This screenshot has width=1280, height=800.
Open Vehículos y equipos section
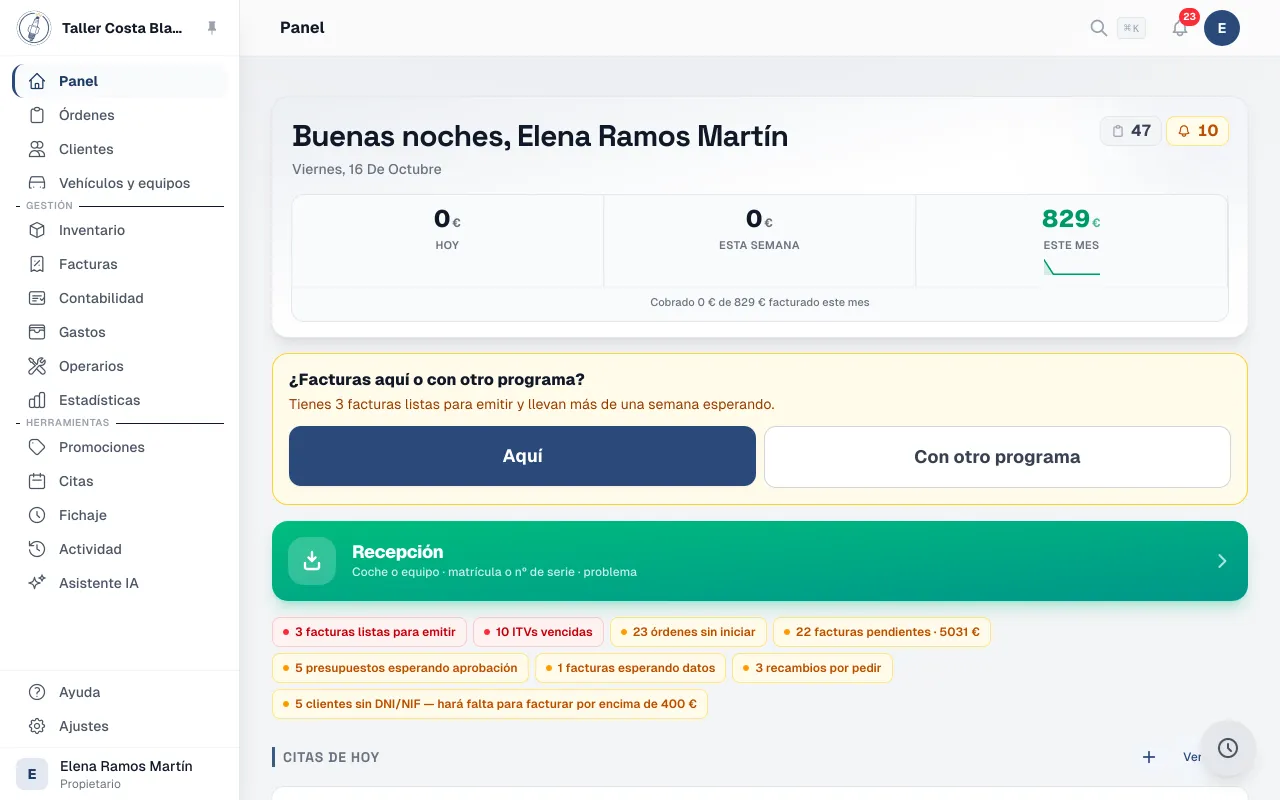point(120,183)
